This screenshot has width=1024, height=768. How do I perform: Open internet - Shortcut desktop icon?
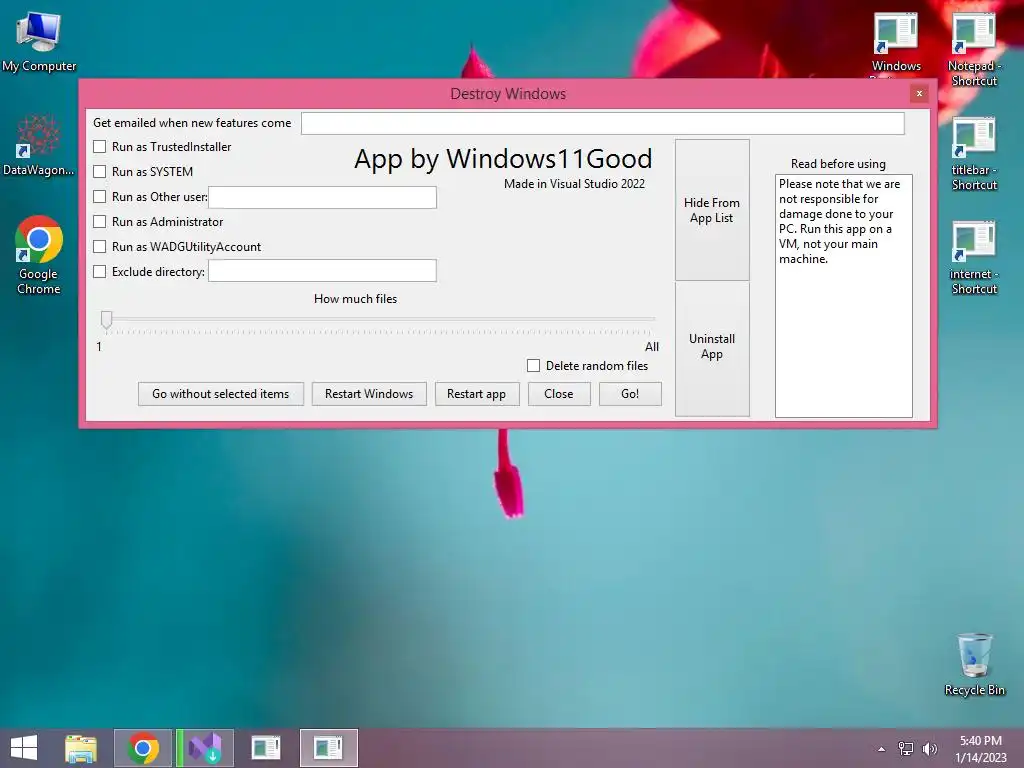[x=974, y=257]
